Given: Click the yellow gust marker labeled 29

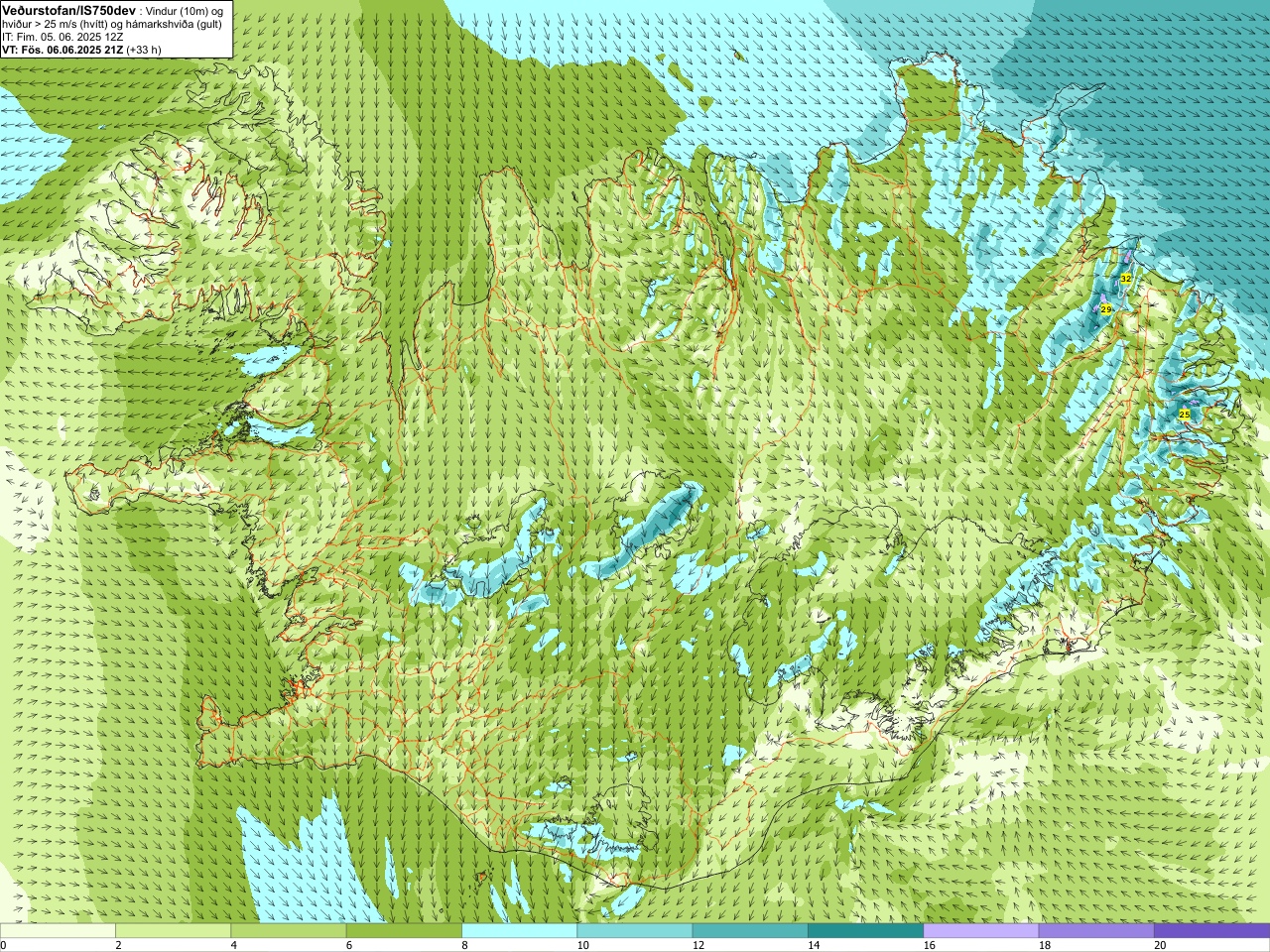Looking at the screenshot, I should pyautogui.click(x=1105, y=309).
